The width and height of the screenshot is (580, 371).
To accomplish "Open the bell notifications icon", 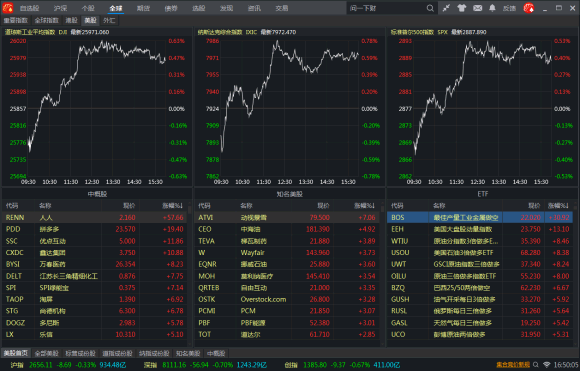I will pyautogui.click(x=492, y=8).
